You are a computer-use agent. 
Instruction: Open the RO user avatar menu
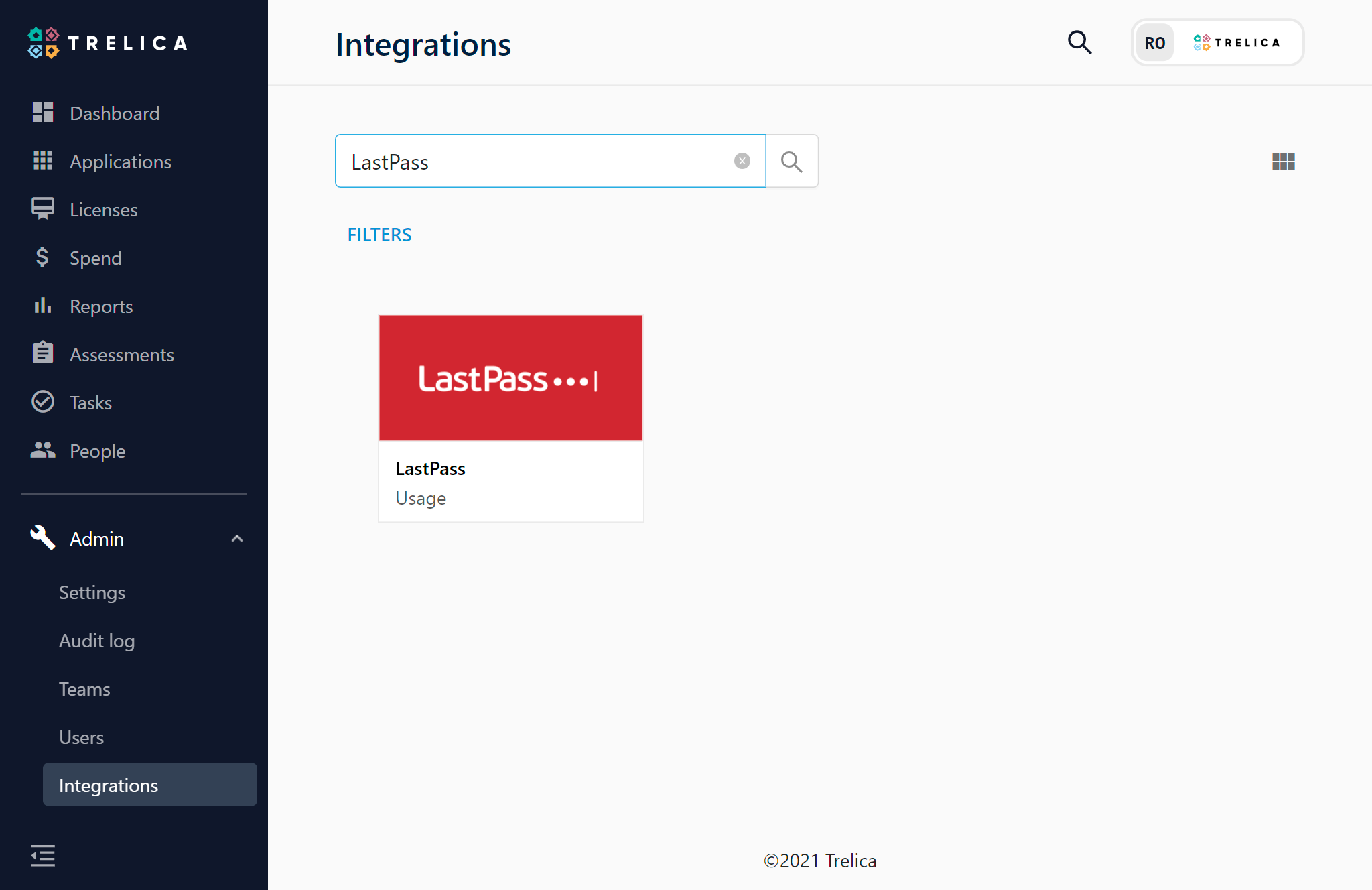pyautogui.click(x=1155, y=42)
